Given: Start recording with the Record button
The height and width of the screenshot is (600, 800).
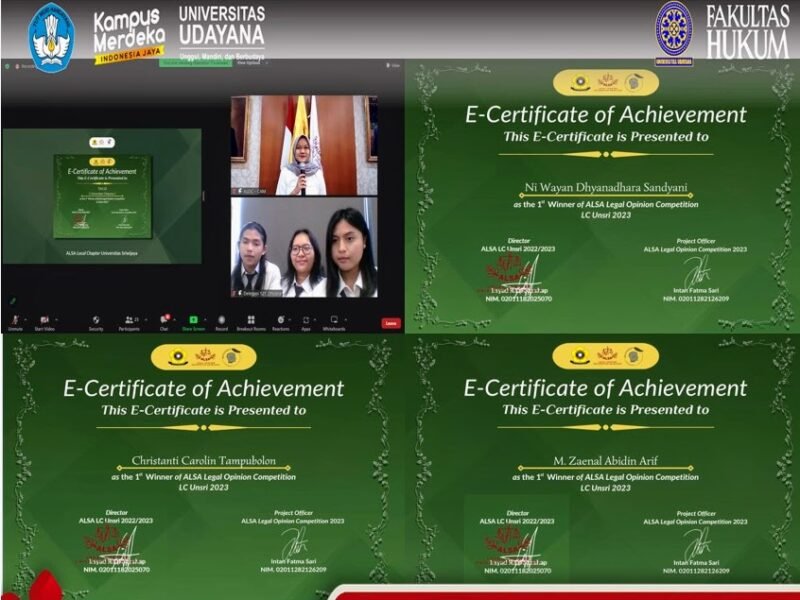Looking at the screenshot, I should (x=222, y=321).
